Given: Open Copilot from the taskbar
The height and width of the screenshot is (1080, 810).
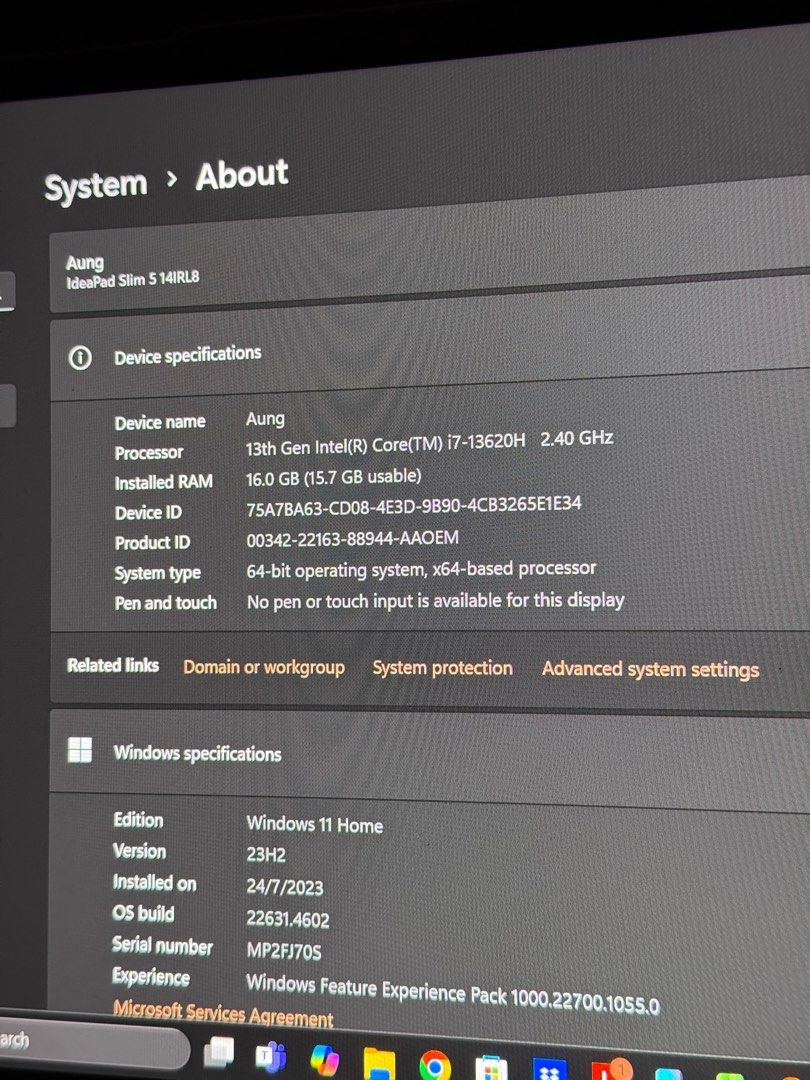Looking at the screenshot, I should [324, 1059].
